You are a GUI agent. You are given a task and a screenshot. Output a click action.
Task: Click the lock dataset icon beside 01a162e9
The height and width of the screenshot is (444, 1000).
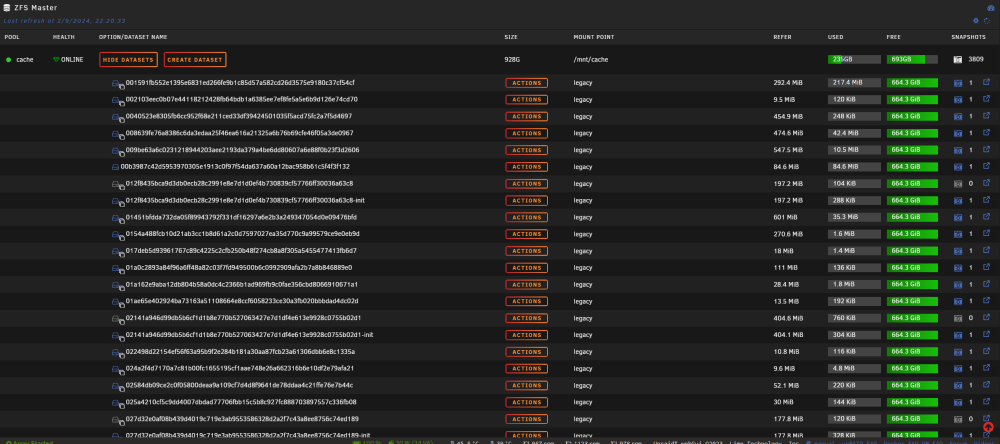118,285
